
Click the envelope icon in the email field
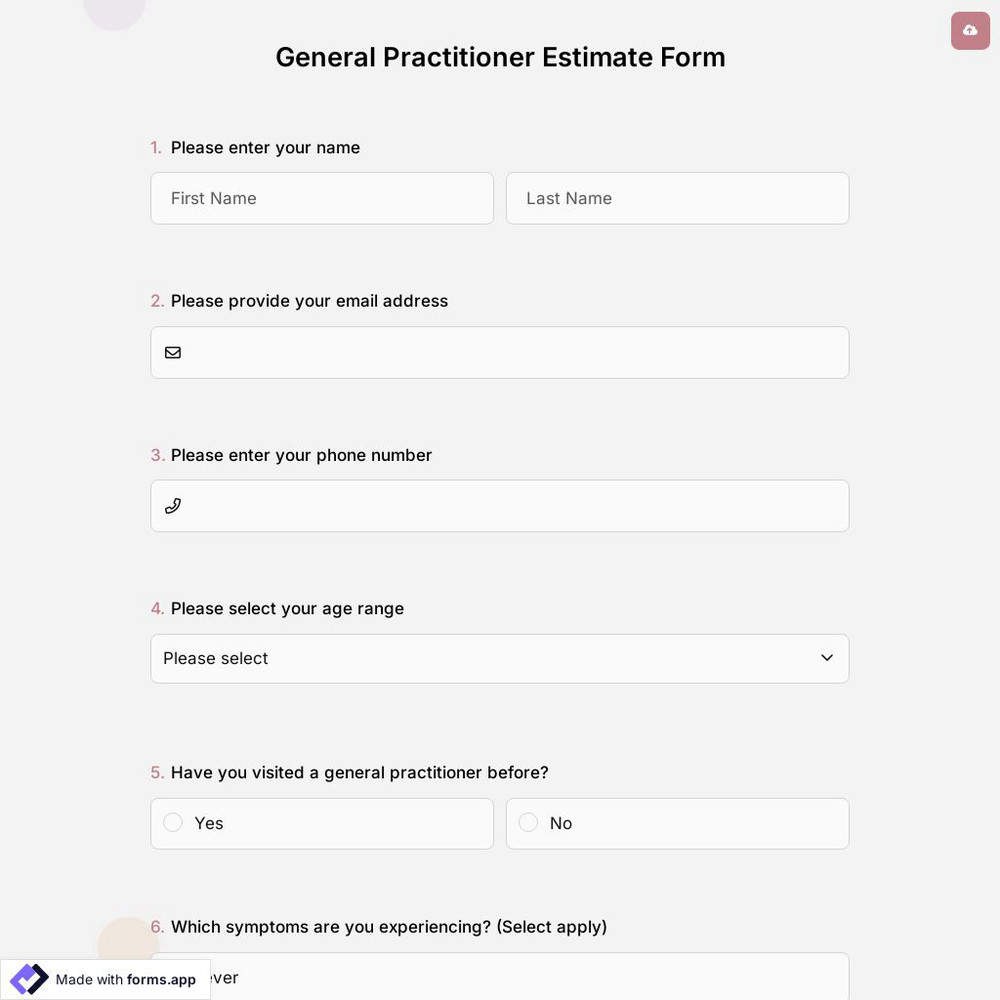(172, 352)
